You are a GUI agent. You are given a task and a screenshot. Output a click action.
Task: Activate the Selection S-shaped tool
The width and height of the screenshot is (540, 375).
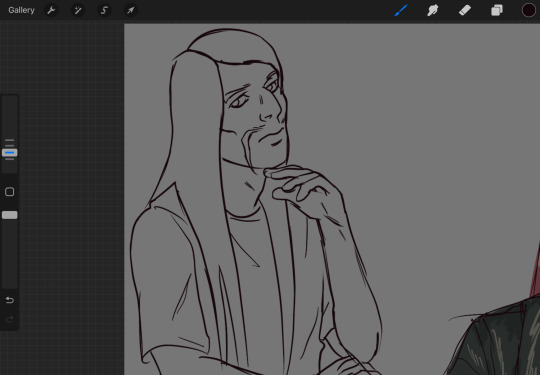tap(104, 10)
